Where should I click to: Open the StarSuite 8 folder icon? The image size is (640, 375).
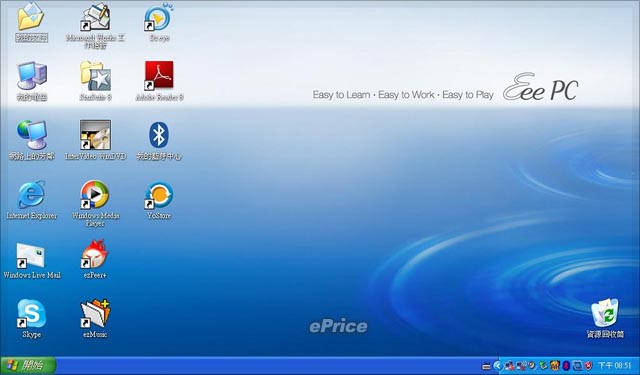[x=95, y=76]
